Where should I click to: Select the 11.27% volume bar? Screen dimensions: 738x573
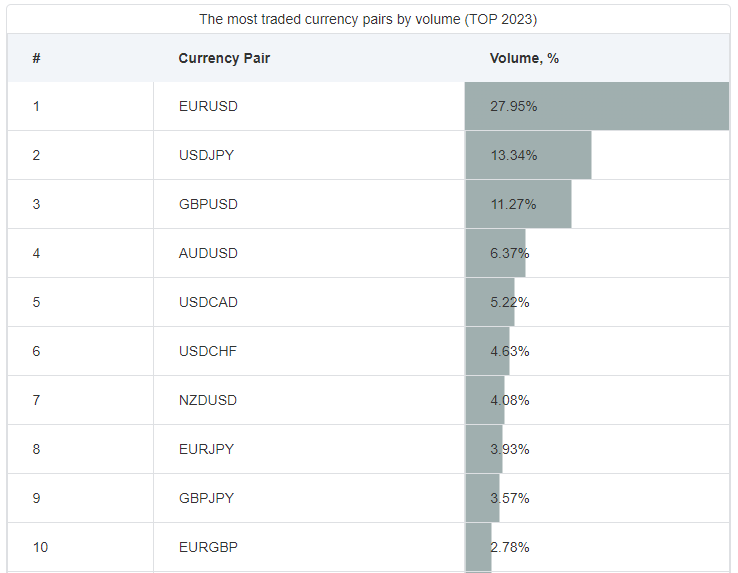tap(518, 204)
